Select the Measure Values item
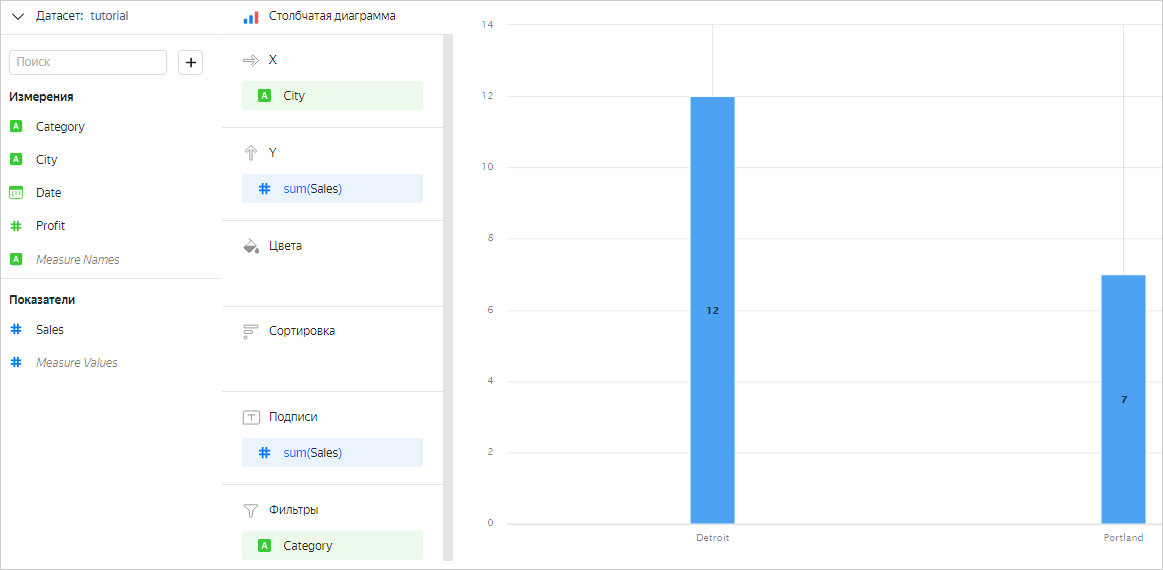 click(x=76, y=362)
